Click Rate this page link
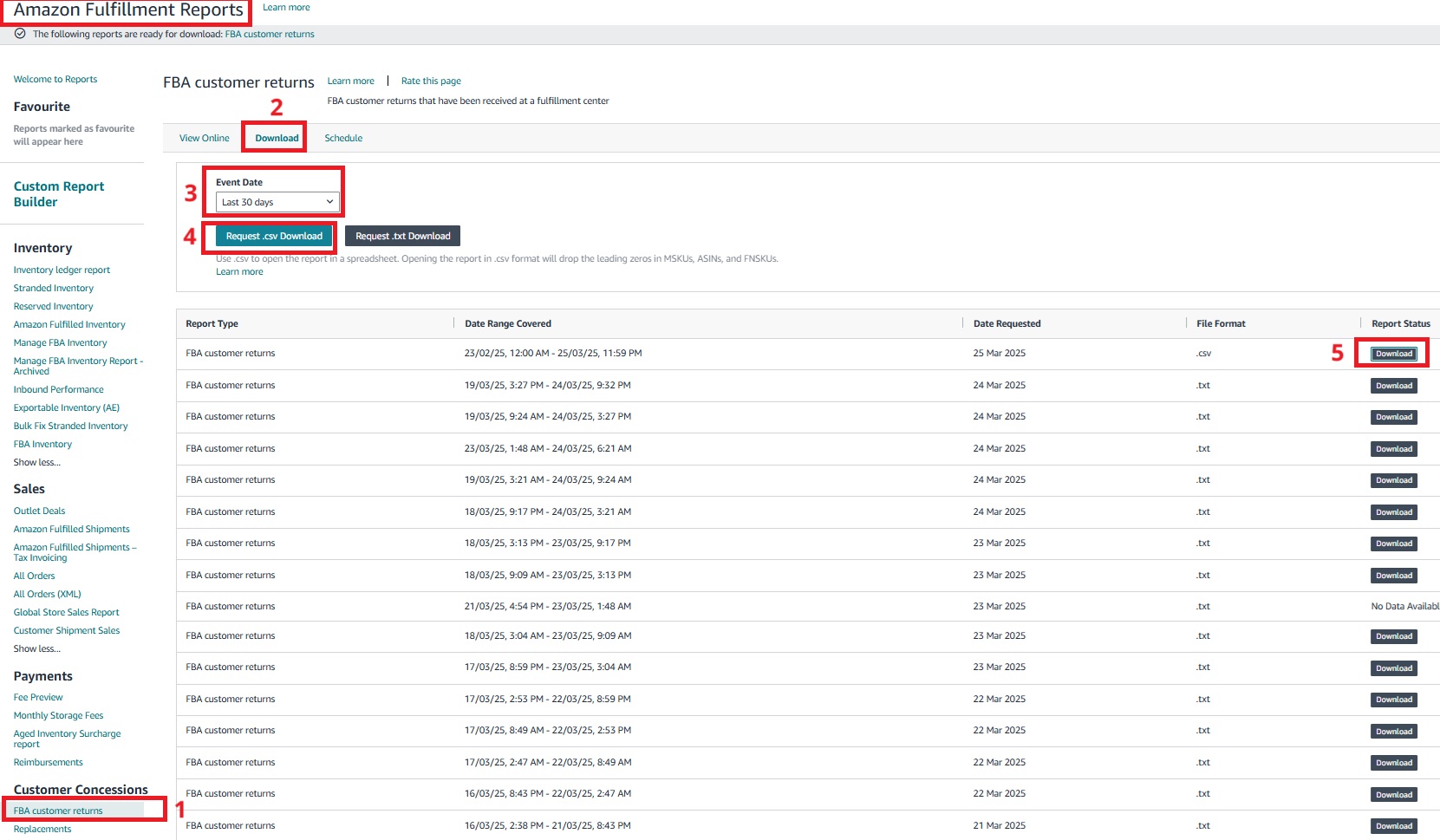This screenshot has width=1440, height=840. click(431, 81)
